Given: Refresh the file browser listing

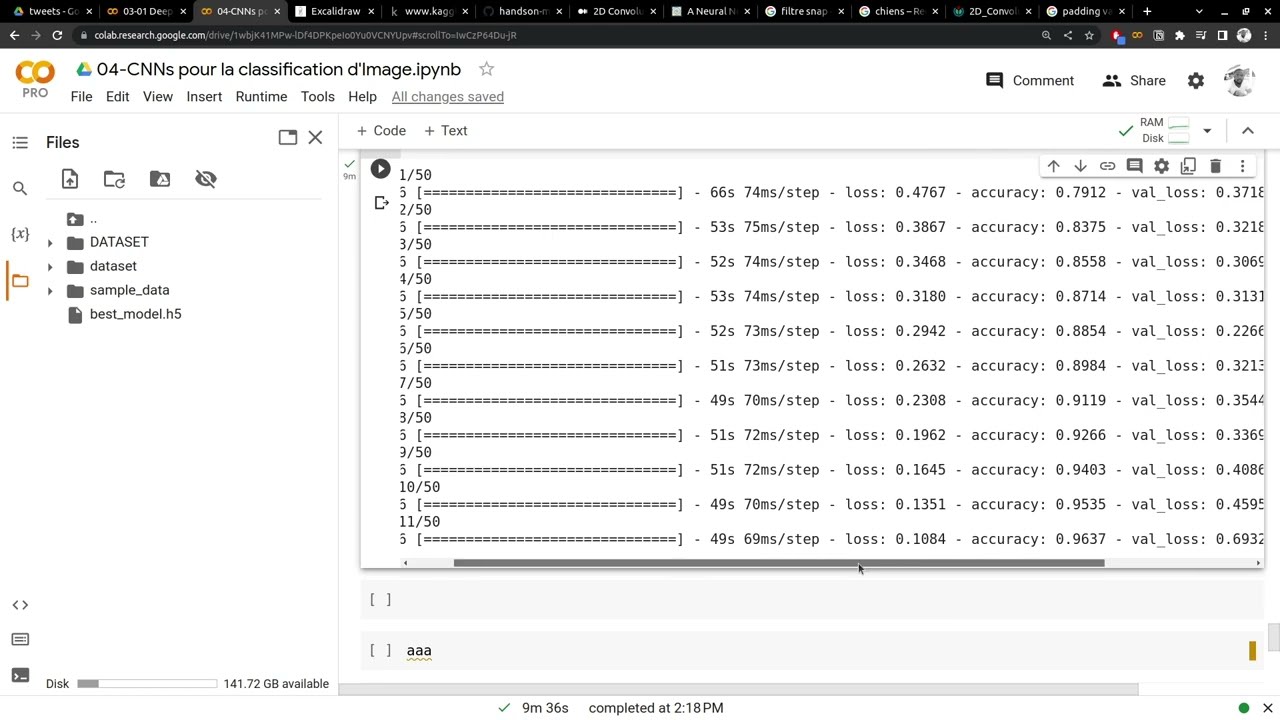Looking at the screenshot, I should tap(114, 179).
